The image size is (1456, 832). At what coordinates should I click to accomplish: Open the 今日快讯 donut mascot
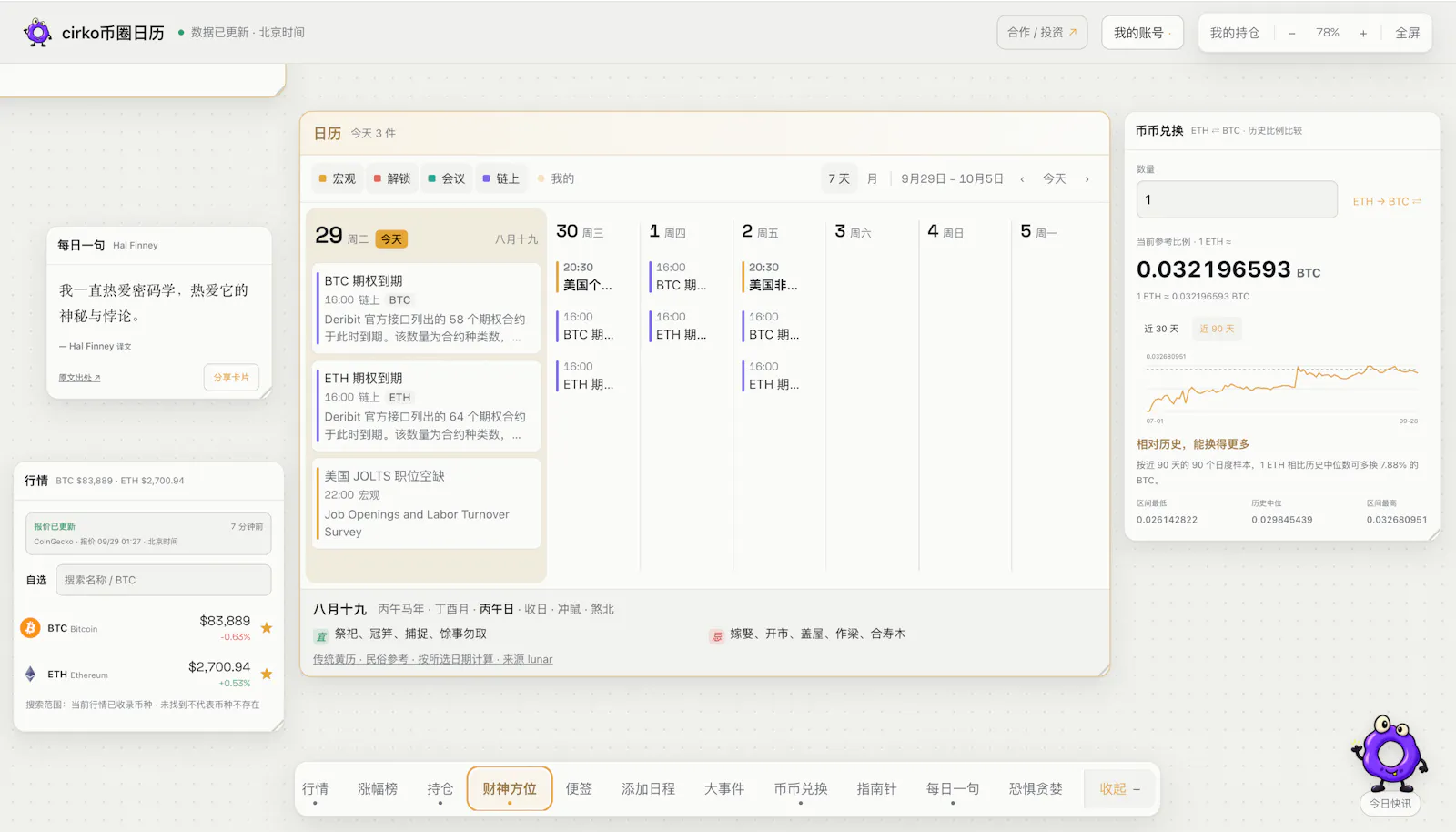point(1390,755)
